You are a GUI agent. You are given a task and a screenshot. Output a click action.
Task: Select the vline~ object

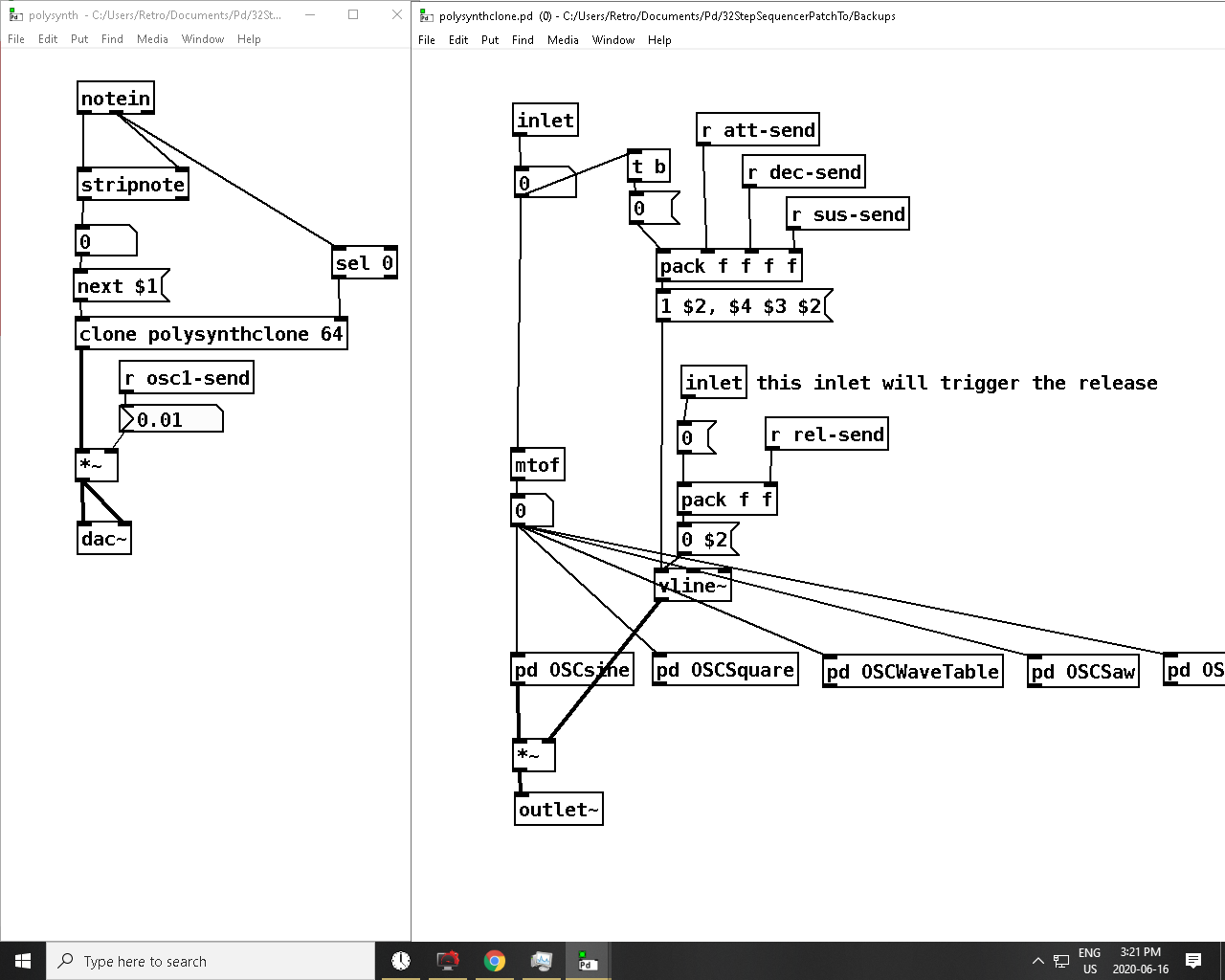pyautogui.click(x=693, y=586)
